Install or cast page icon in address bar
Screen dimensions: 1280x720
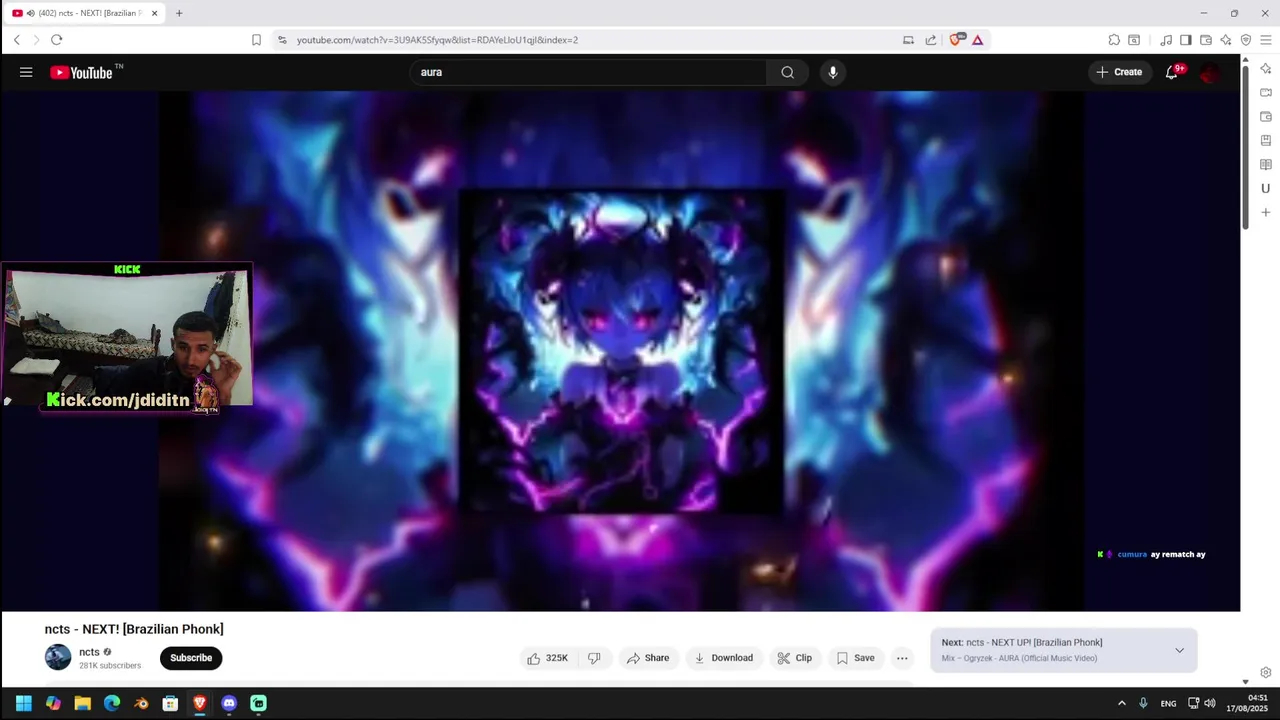point(908,40)
